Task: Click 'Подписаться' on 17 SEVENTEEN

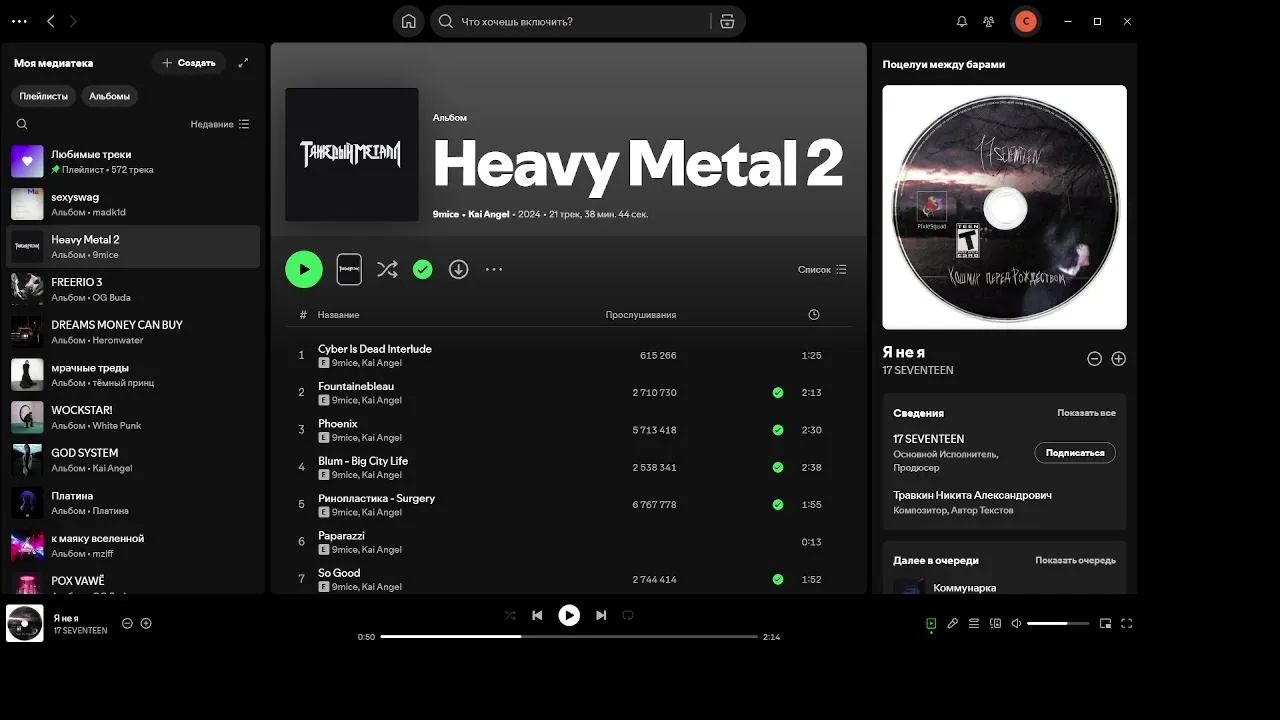Action: (x=1075, y=453)
